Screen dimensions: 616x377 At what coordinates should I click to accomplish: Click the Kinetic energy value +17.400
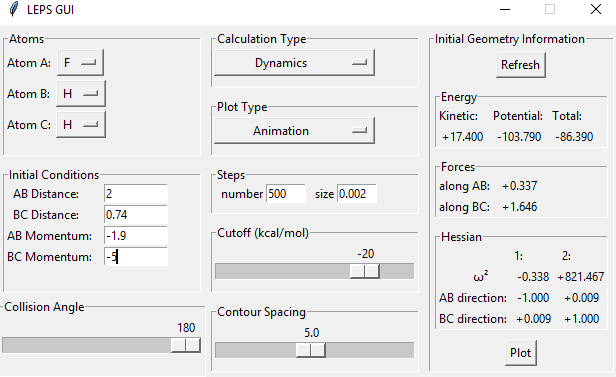click(x=462, y=137)
